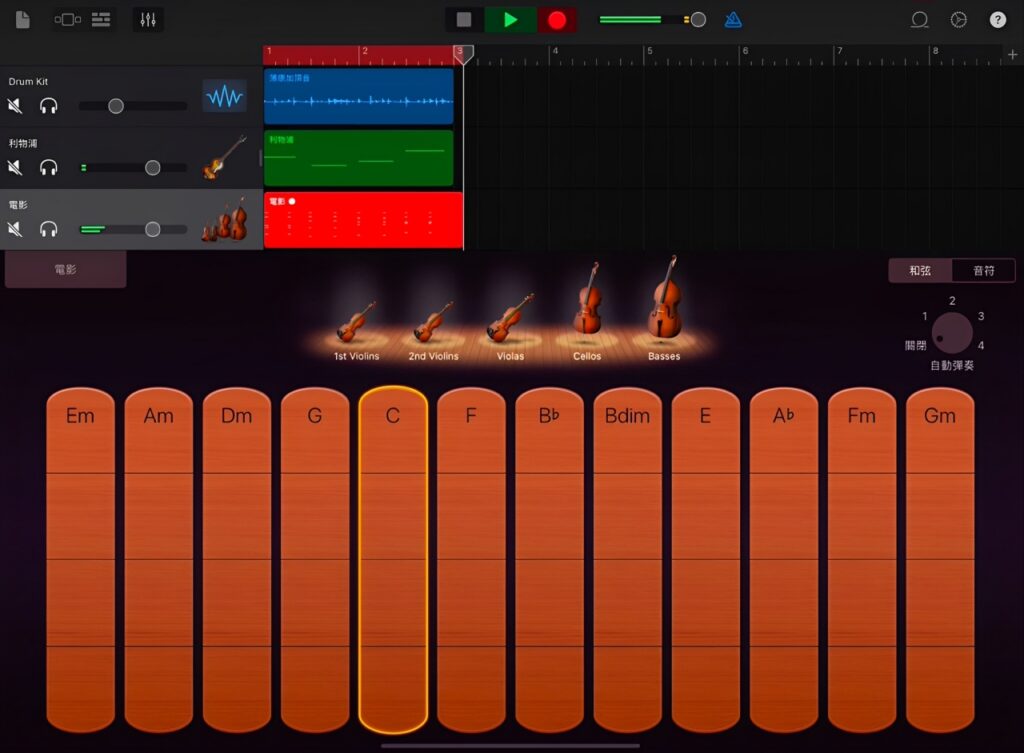Play the Am chord strip
This screenshot has height=753, width=1024.
[x=158, y=560]
